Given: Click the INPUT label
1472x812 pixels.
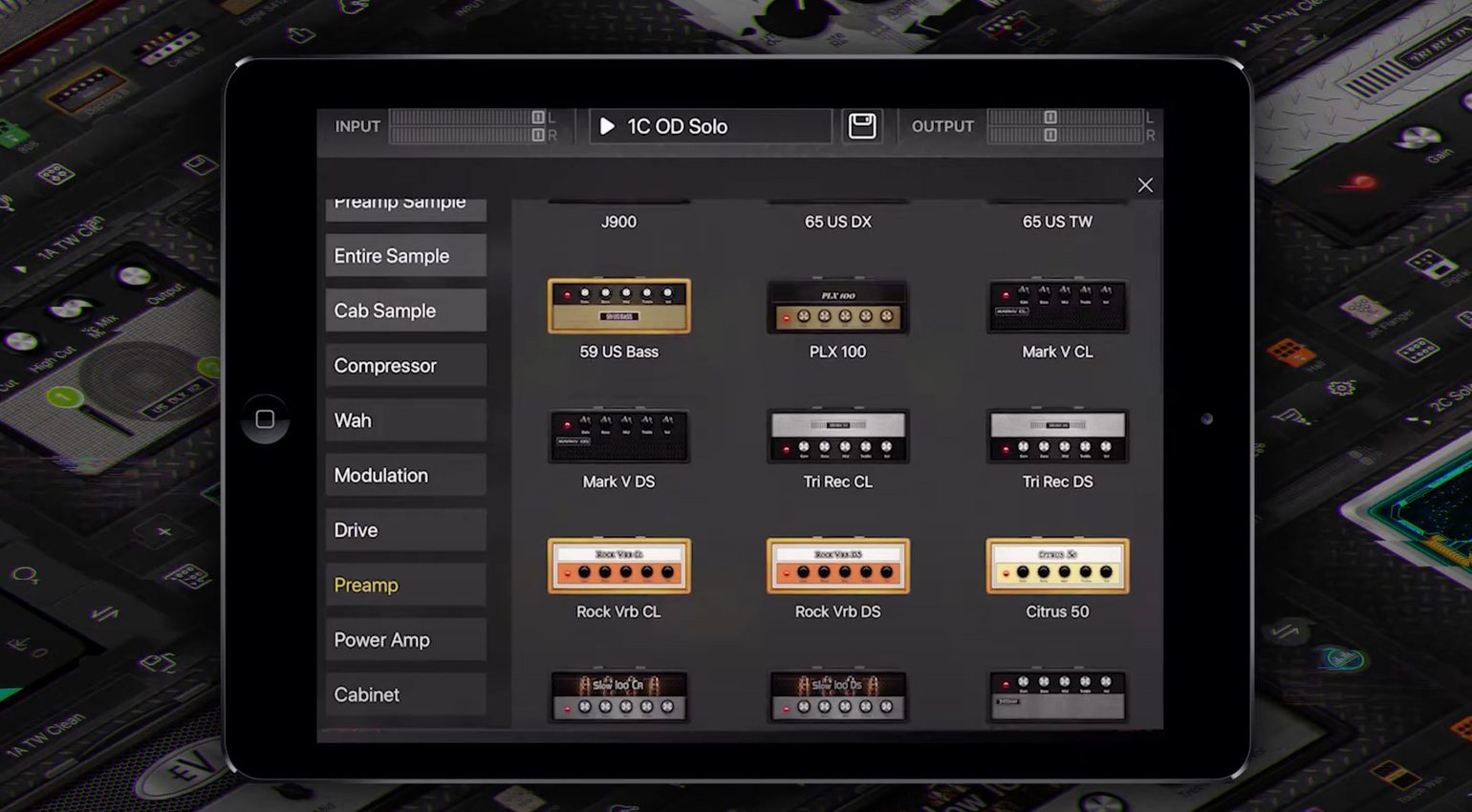Looking at the screenshot, I should tap(357, 126).
